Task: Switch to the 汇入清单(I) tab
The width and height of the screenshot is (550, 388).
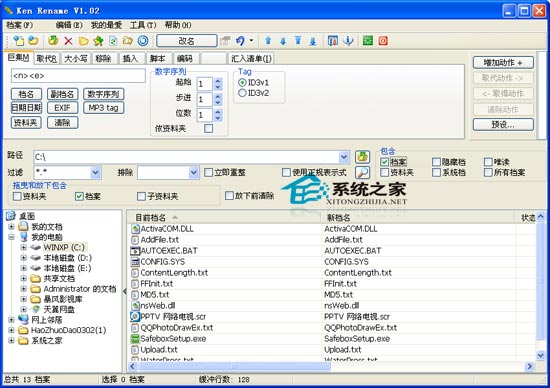Action: pyautogui.click(x=251, y=59)
